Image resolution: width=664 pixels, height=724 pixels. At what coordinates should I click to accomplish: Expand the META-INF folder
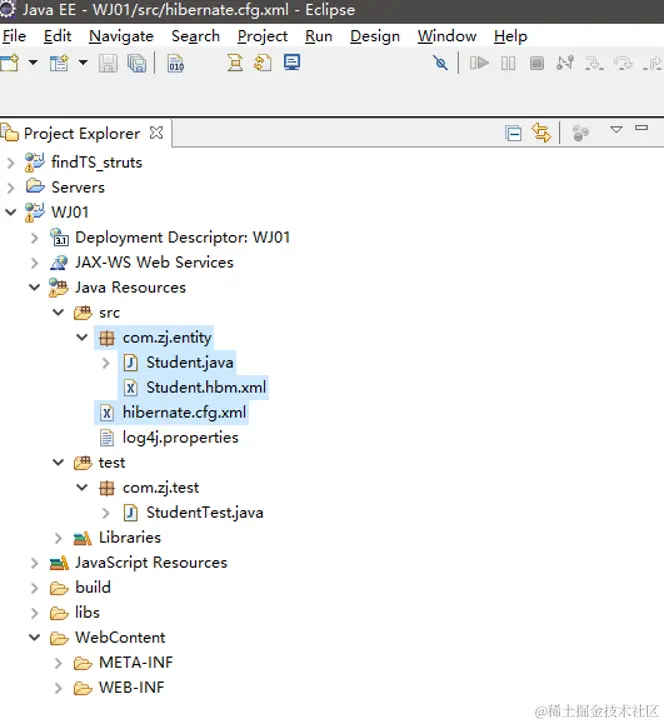click(x=58, y=663)
